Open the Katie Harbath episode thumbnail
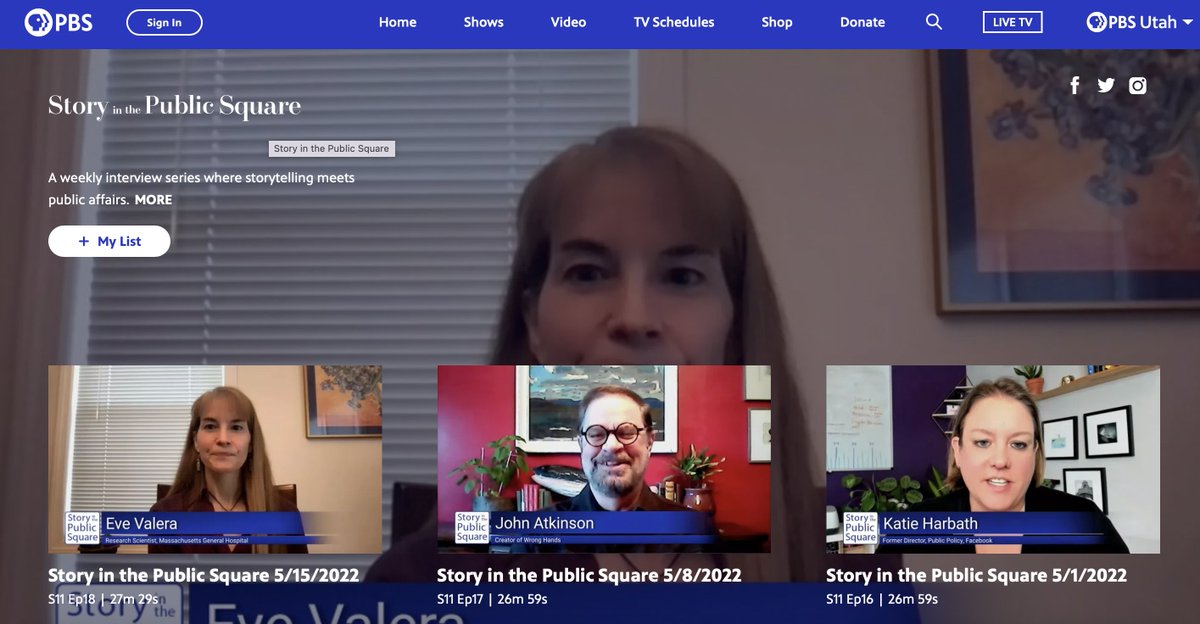The width and height of the screenshot is (1200, 624). pos(993,459)
